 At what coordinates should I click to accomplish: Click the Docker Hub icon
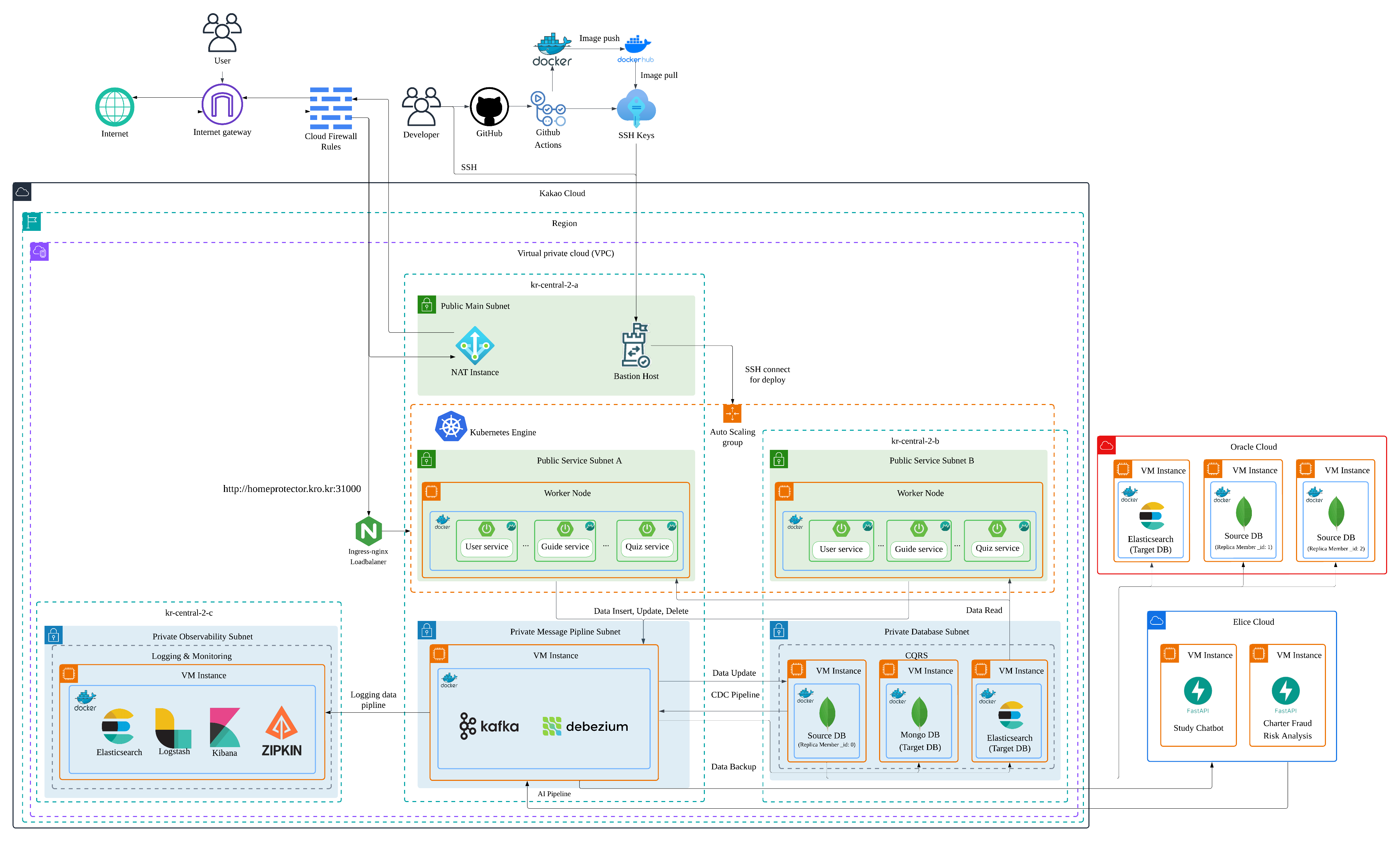click(x=636, y=48)
